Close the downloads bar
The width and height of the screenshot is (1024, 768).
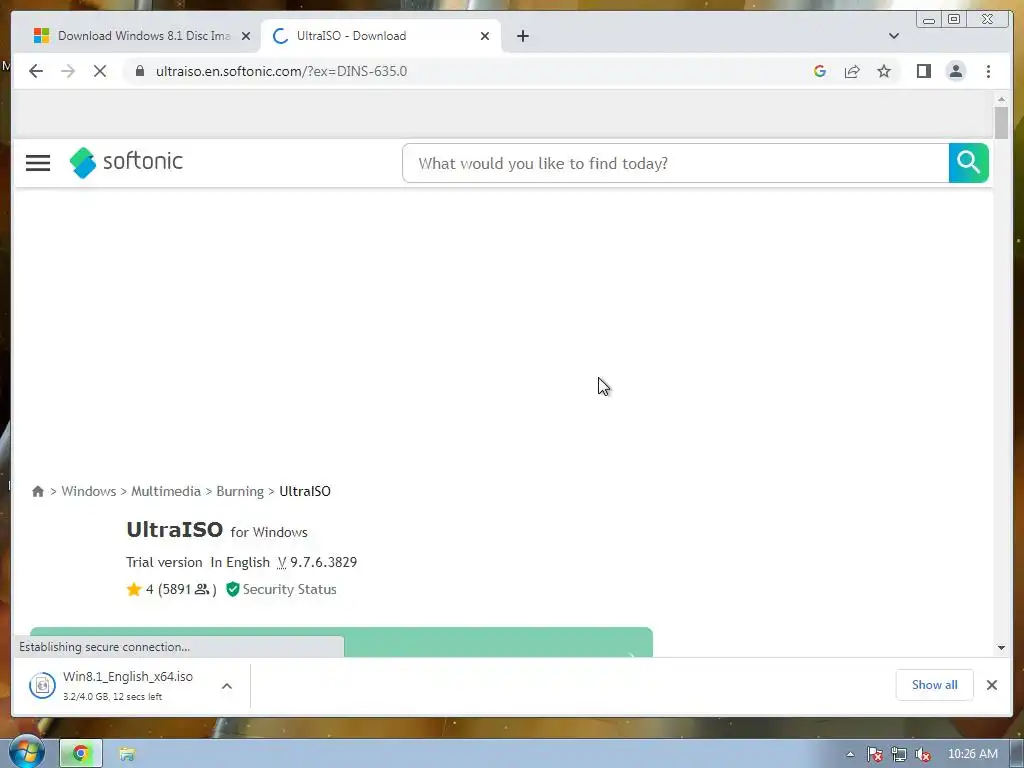[x=991, y=685]
